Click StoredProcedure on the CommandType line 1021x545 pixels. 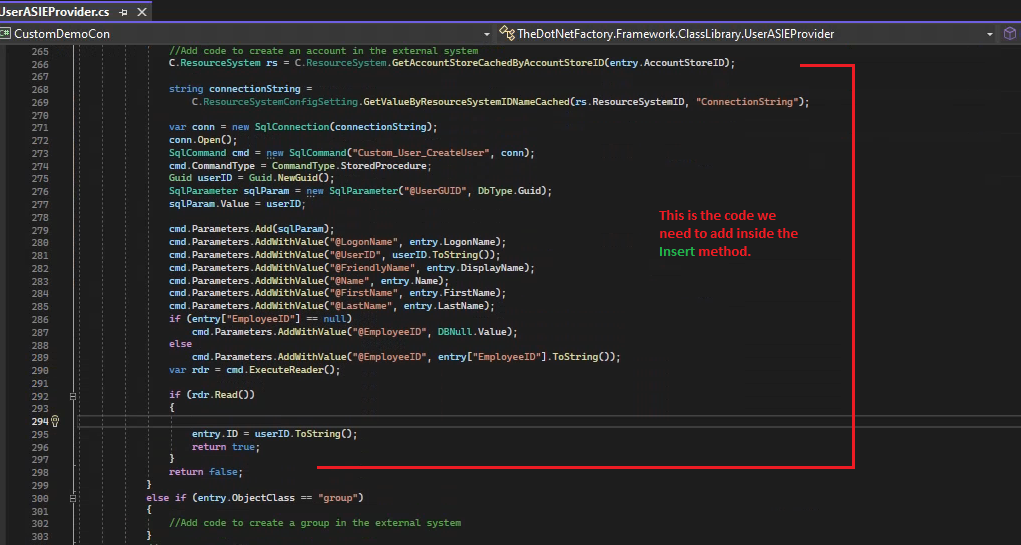coord(386,166)
